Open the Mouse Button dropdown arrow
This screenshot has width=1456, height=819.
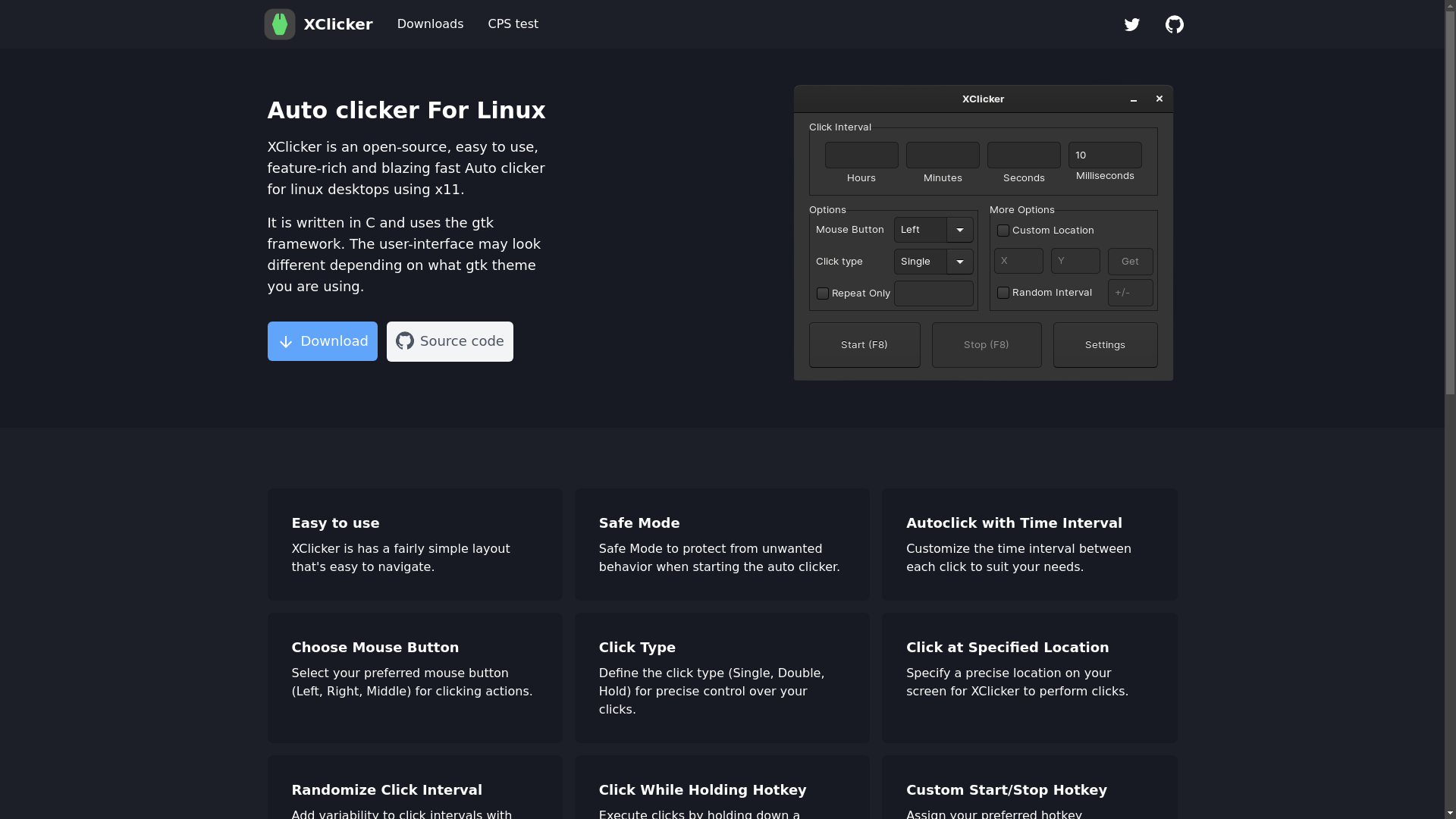[960, 230]
